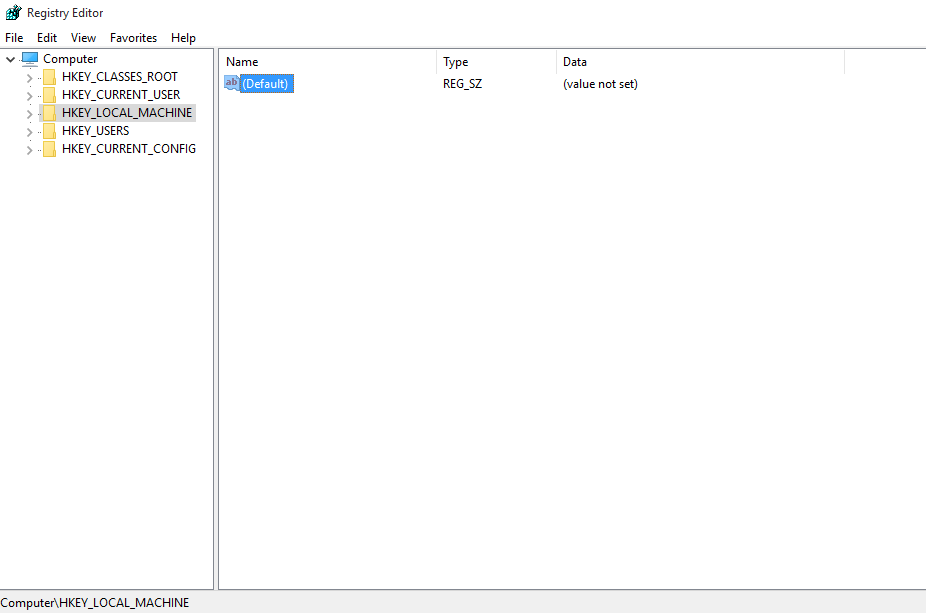The height and width of the screenshot is (613, 926).
Task: Expand the HKEY_CURRENT_CONFIG tree node
Action: coord(31,148)
